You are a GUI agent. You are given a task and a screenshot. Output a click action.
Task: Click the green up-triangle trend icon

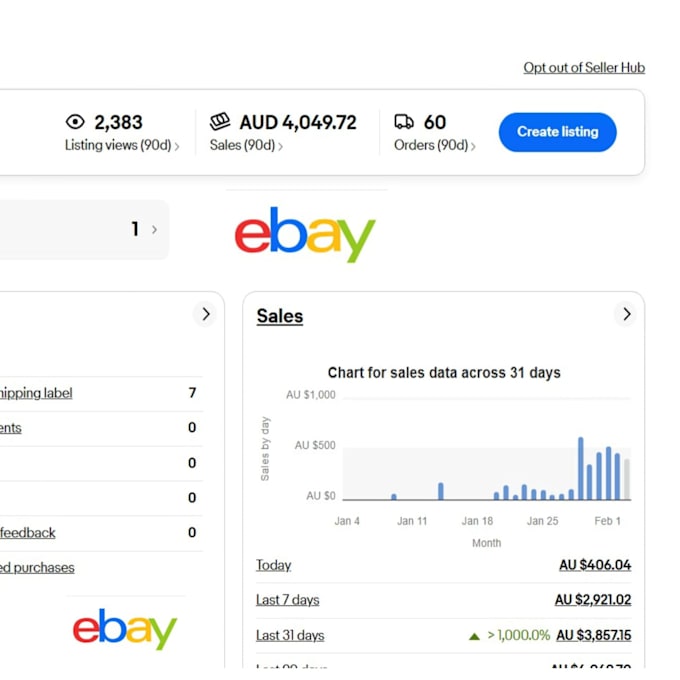pyautogui.click(x=474, y=636)
